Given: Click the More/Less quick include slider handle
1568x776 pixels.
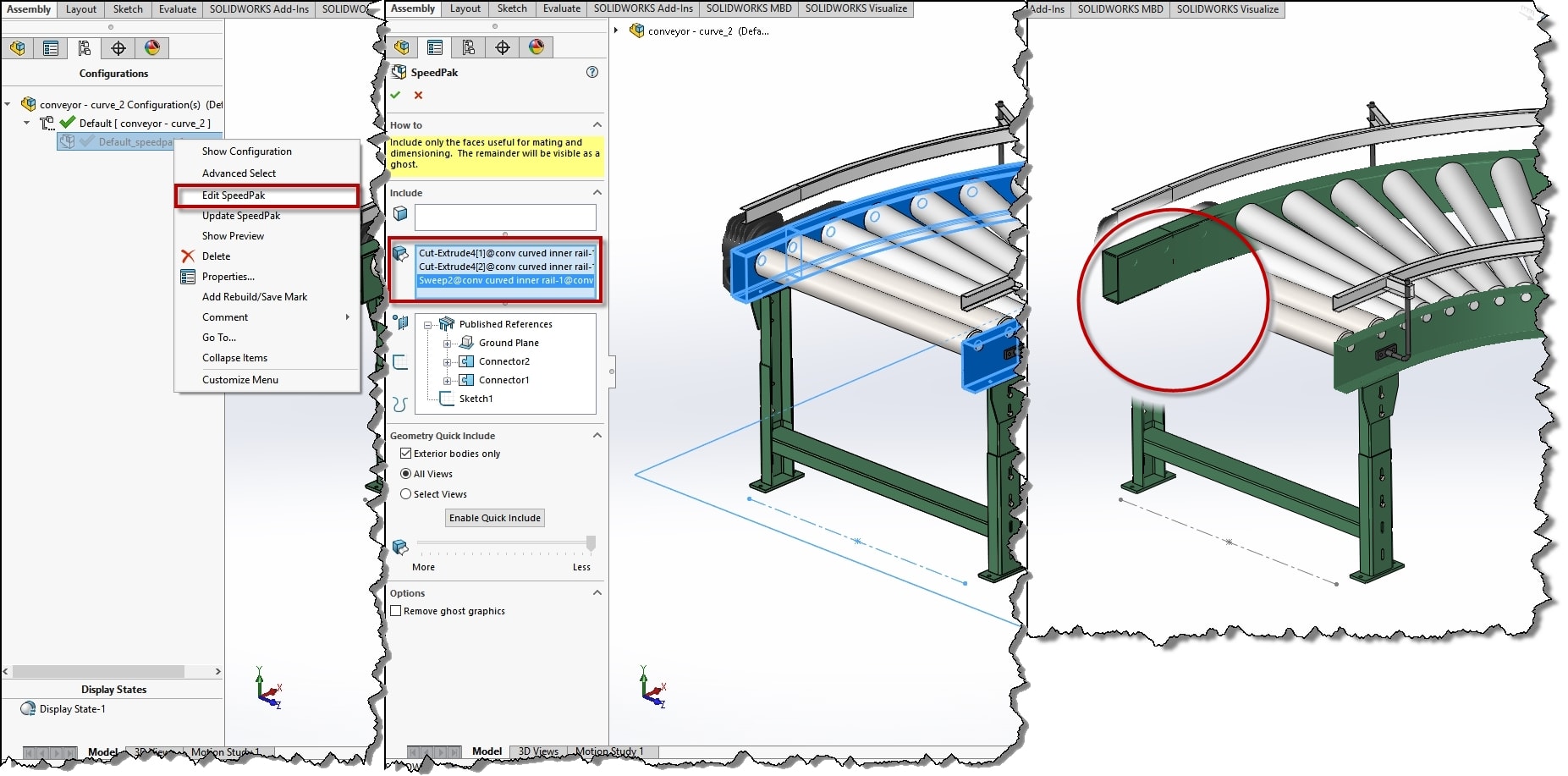Looking at the screenshot, I should click(x=591, y=542).
